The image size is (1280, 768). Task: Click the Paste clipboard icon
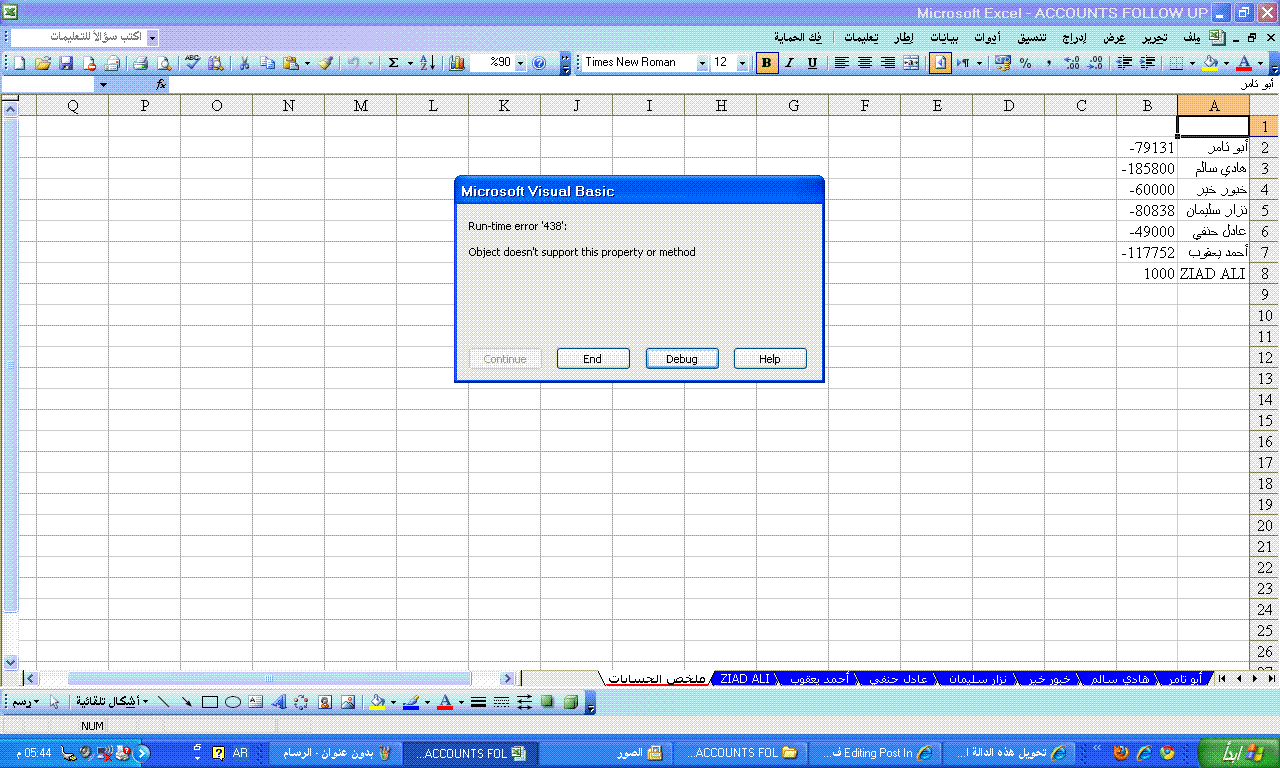coord(290,62)
